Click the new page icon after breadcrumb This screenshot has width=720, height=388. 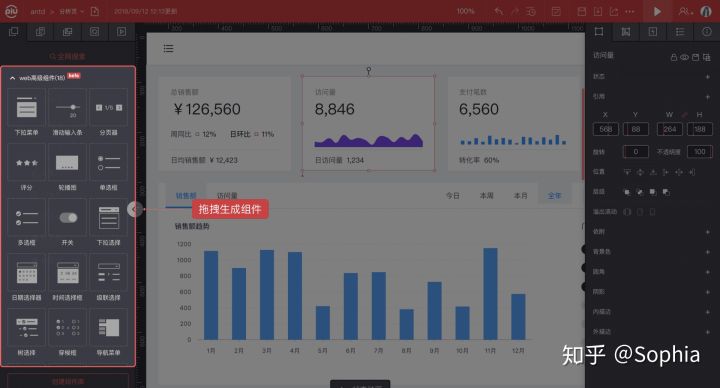(x=95, y=11)
